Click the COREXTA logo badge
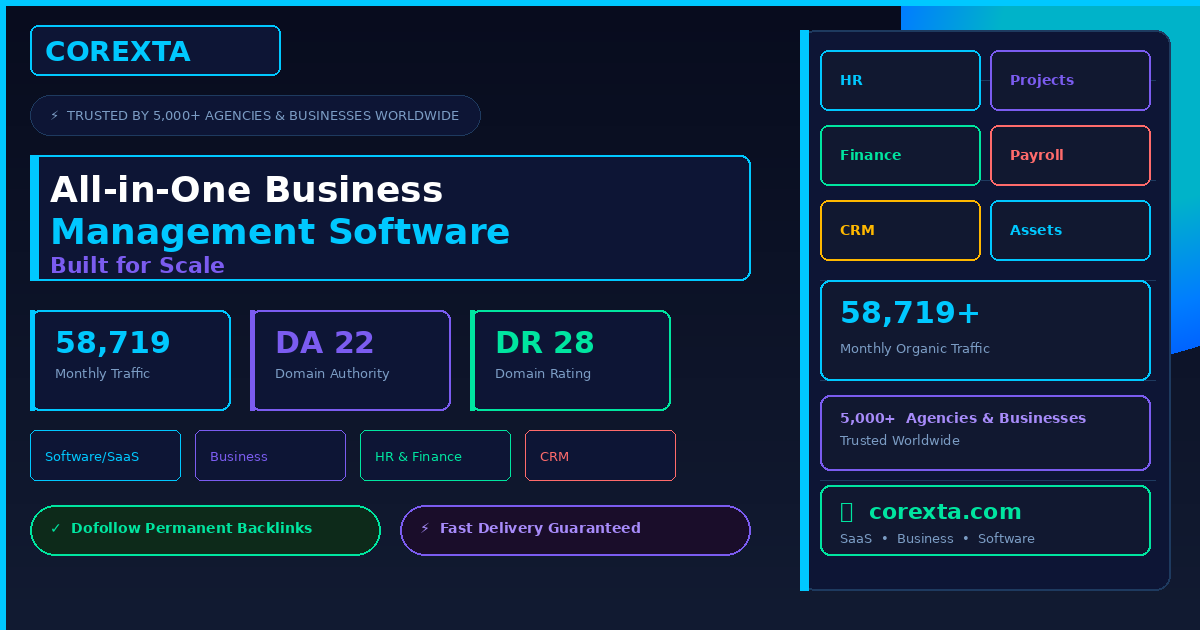 coord(155,51)
